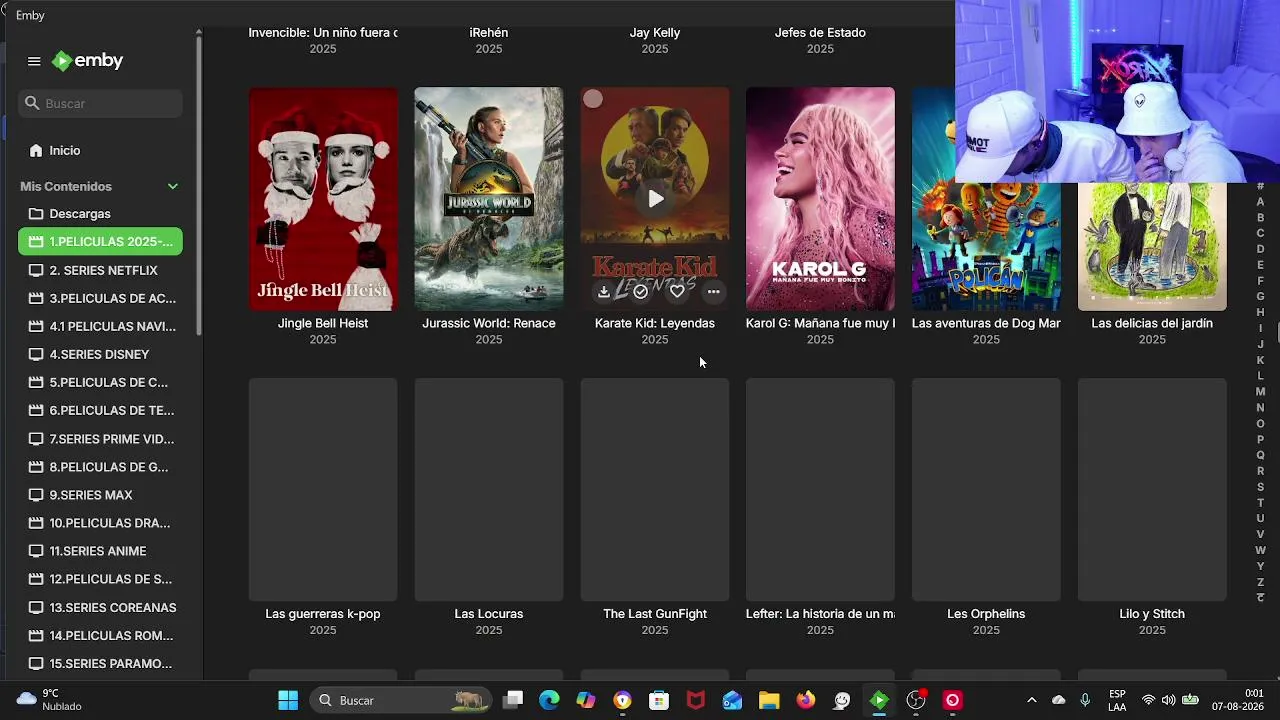Image resolution: width=1280 pixels, height=720 pixels.
Task: Open the 14.PELICULAS ROM... library
Action: (x=100, y=635)
